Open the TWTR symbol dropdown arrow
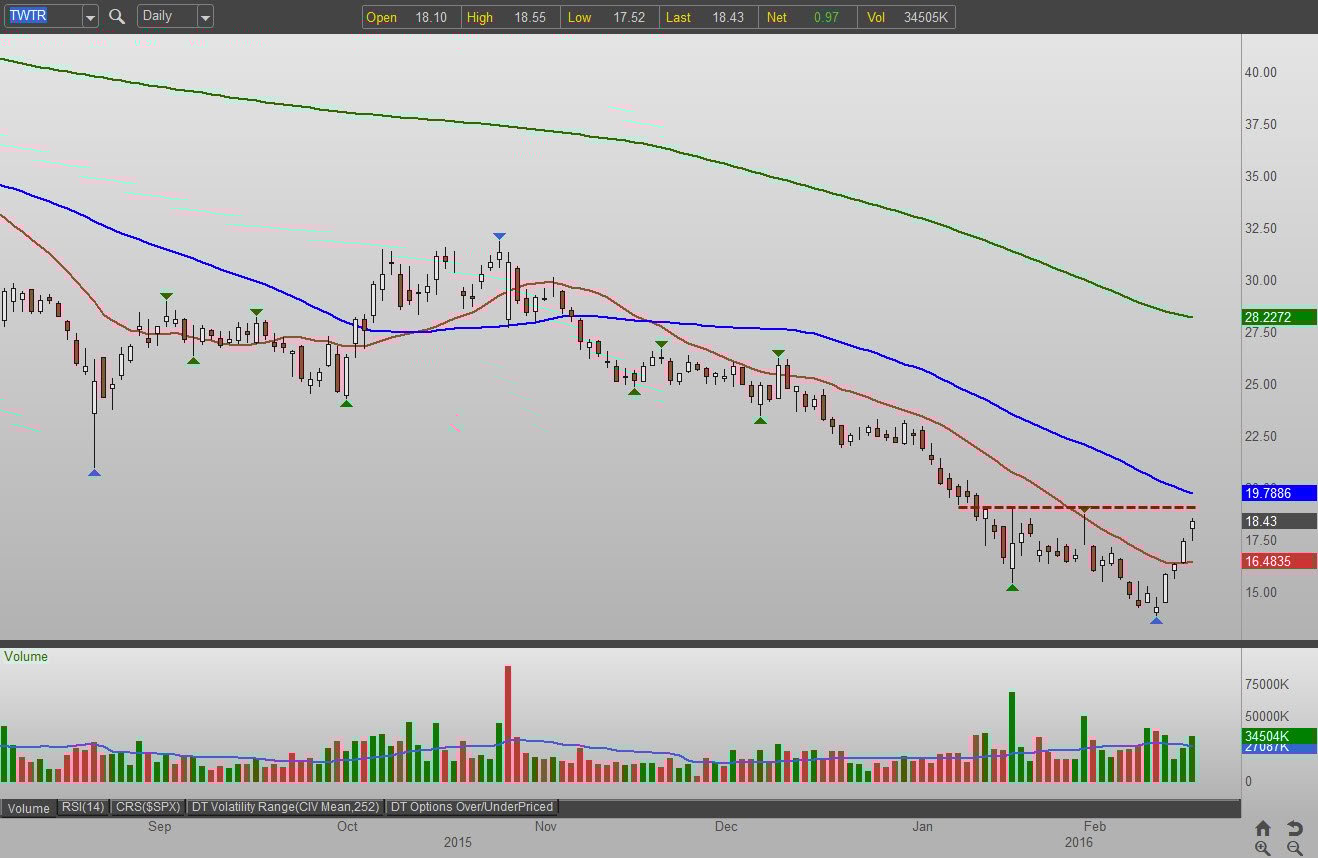The image size is (1318, 858). pos(90,16)
